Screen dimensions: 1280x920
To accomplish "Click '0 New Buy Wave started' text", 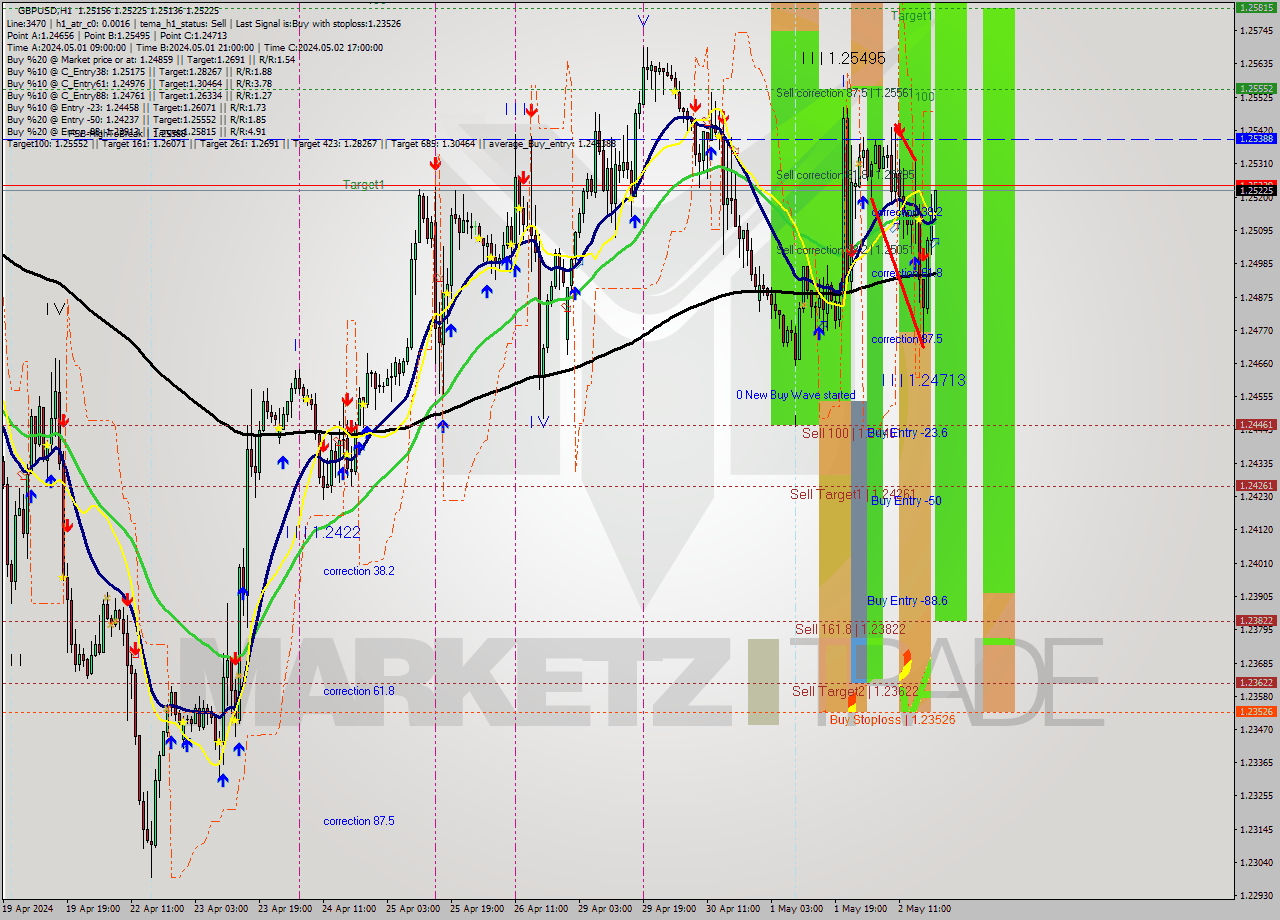I will click(796, 395).
